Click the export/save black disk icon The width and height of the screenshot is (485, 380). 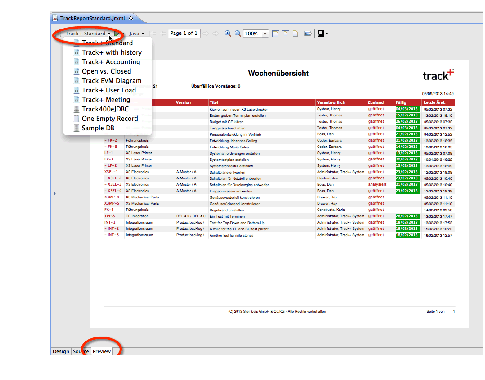point(321,33)
